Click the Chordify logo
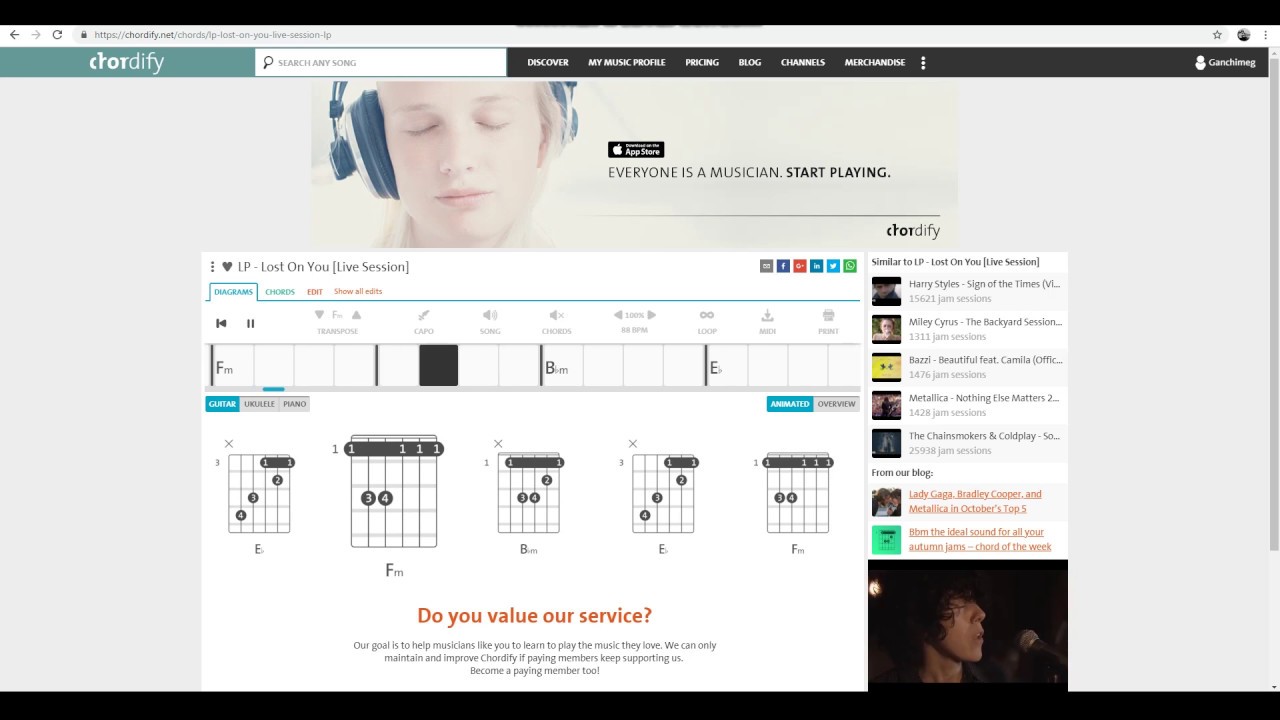This screenshot has width=1280, height=720. point(126,62)
